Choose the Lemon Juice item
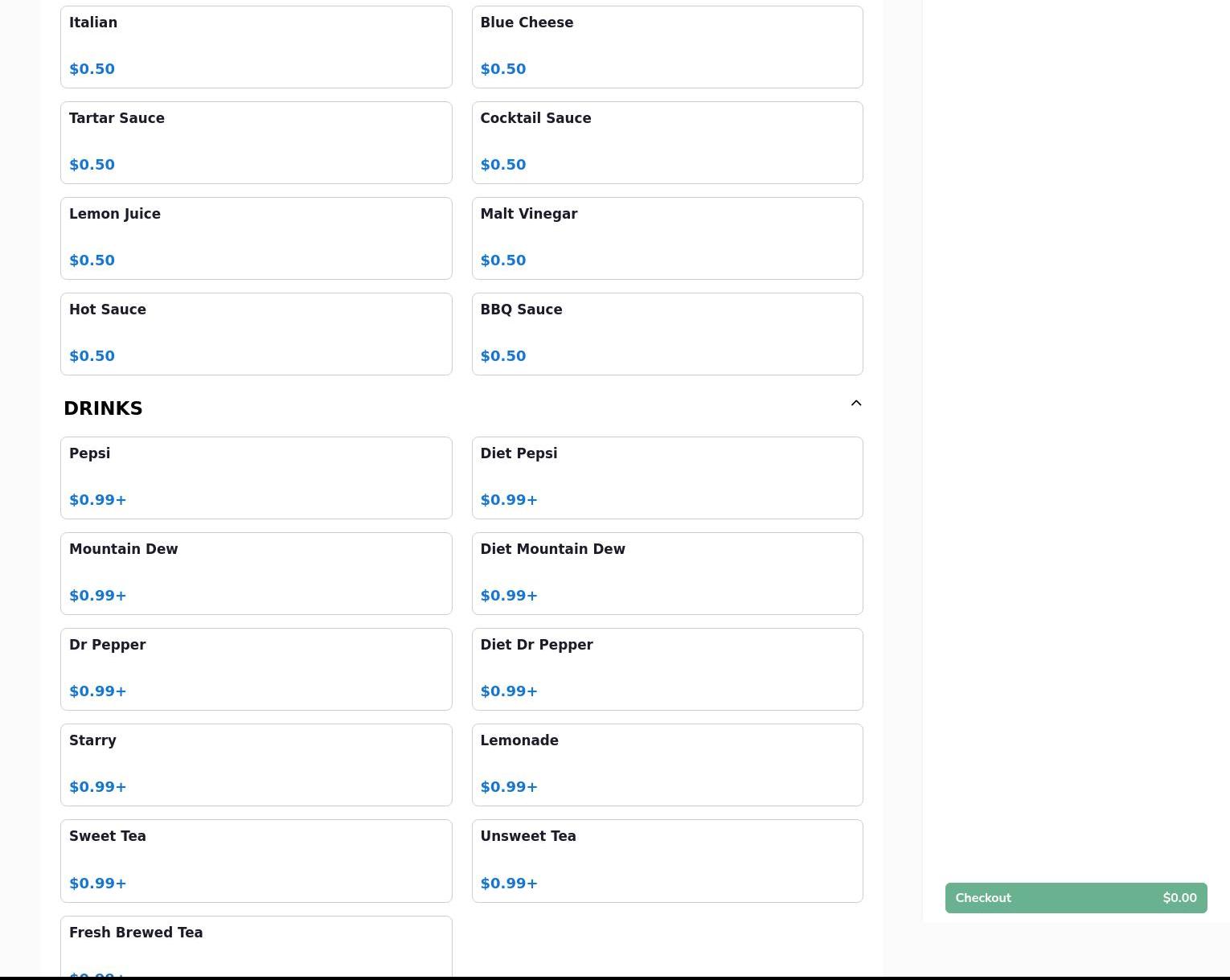Image resolution: width=1230 pixels, height=980 pixels. pos(256,238)
